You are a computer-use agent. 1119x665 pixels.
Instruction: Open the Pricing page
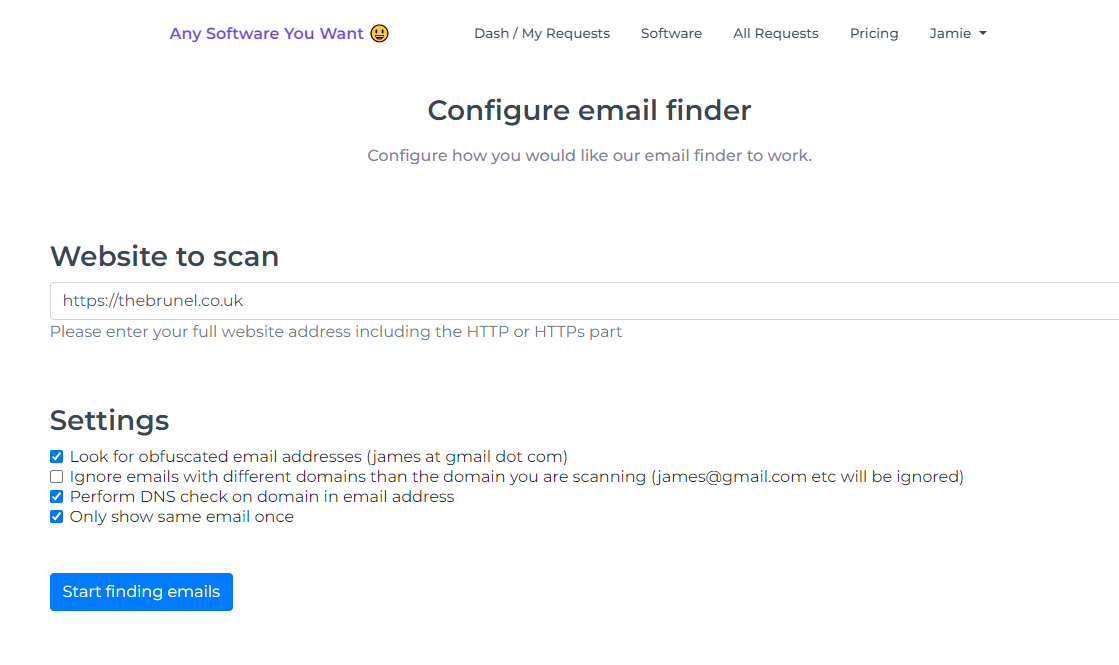pyautogui.click(x=874, y=34)
